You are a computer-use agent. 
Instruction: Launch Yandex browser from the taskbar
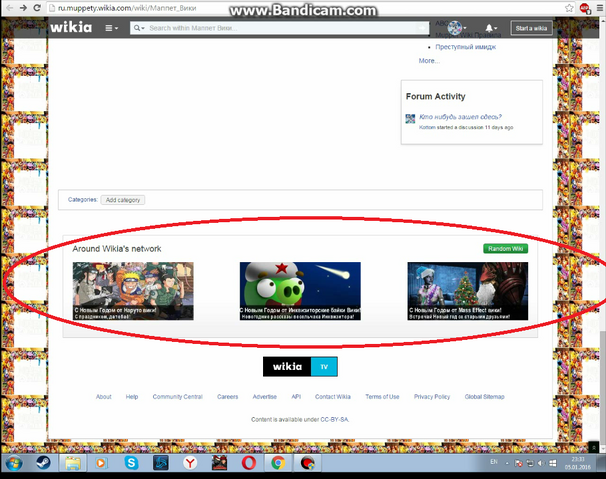point(190,463)
